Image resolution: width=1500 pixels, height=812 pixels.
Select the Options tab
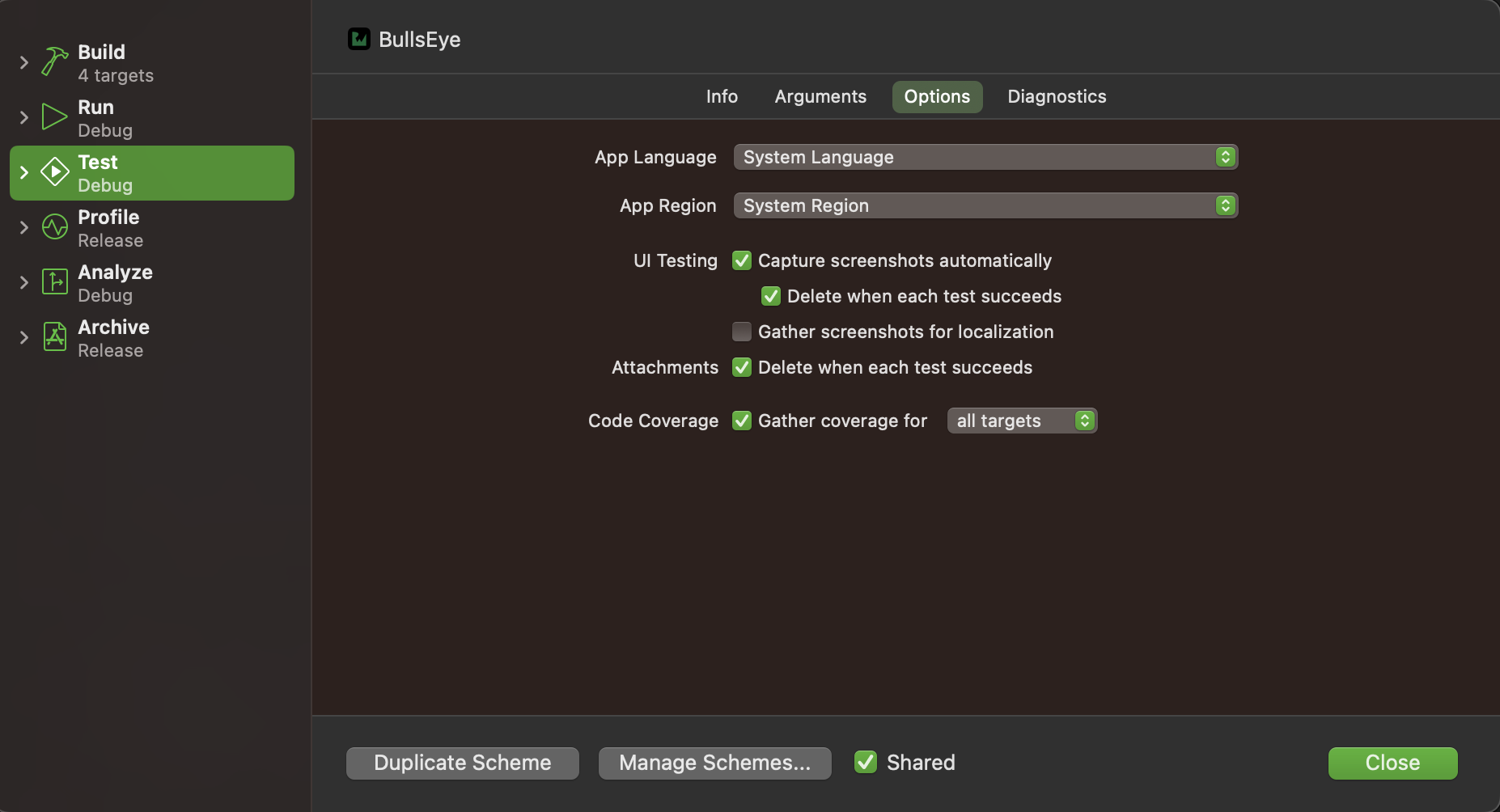click(937, 96)
